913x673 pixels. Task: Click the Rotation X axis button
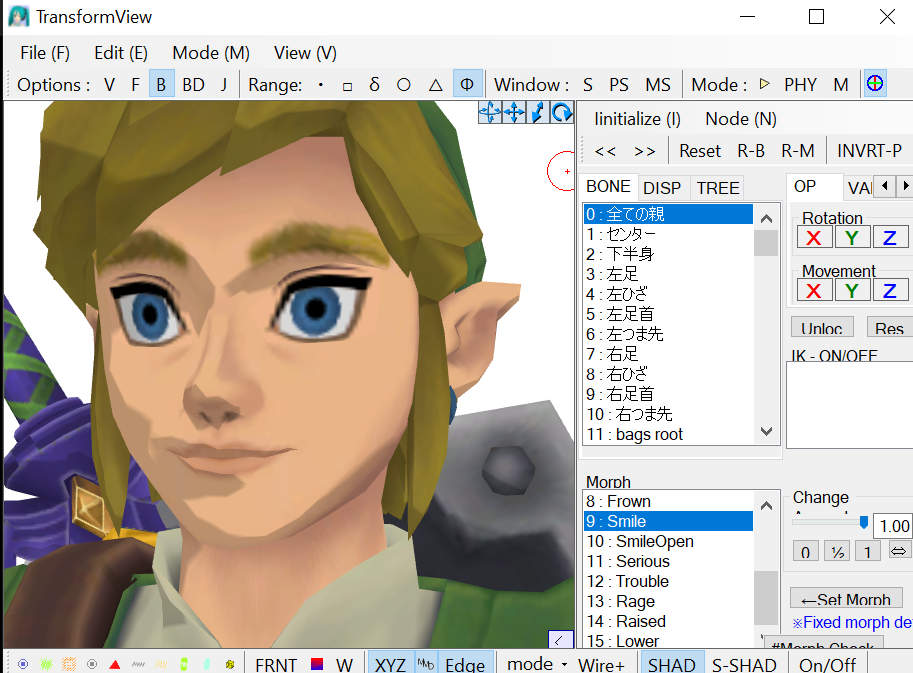pyautogui.click(x=814, y=238)
